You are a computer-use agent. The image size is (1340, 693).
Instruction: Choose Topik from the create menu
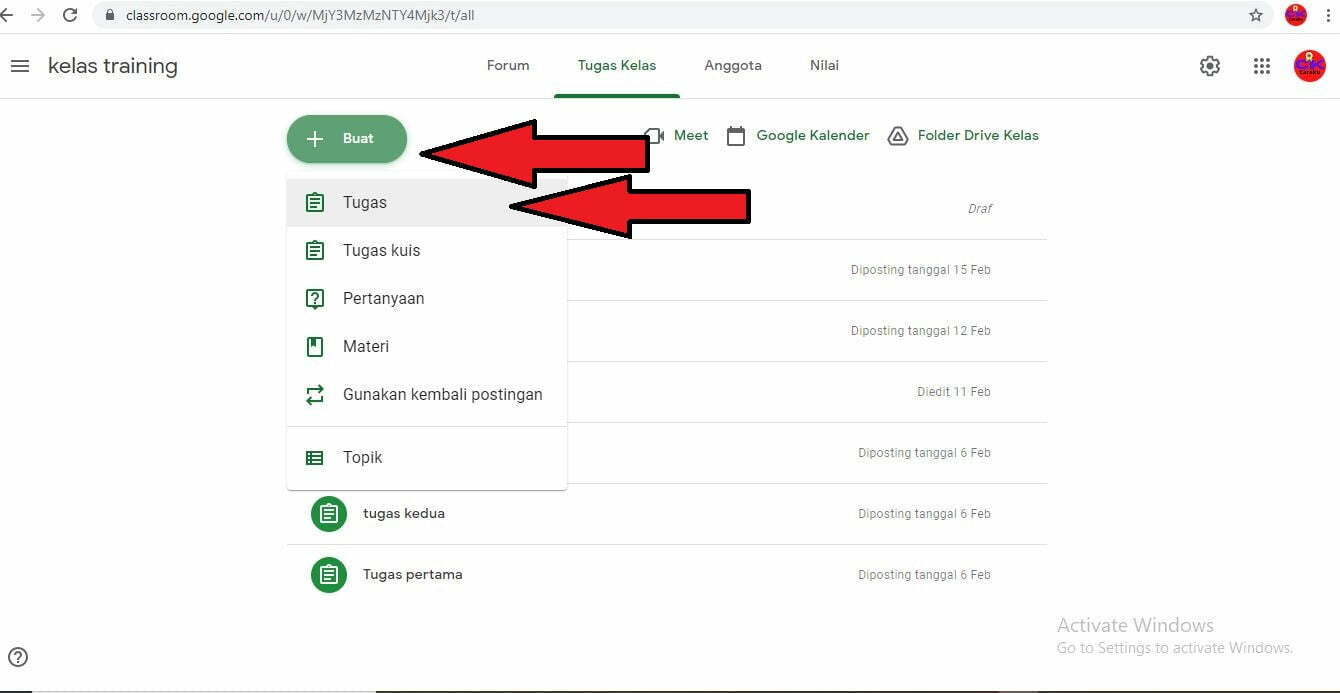point(362,458)
